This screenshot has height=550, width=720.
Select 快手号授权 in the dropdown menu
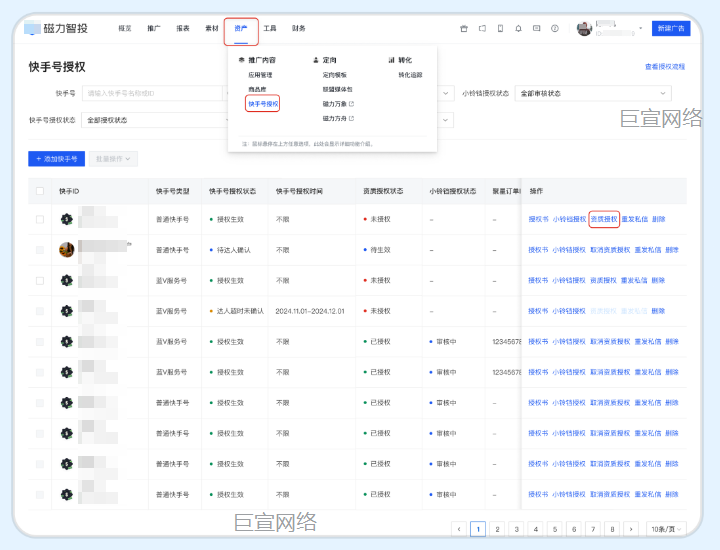263,104
